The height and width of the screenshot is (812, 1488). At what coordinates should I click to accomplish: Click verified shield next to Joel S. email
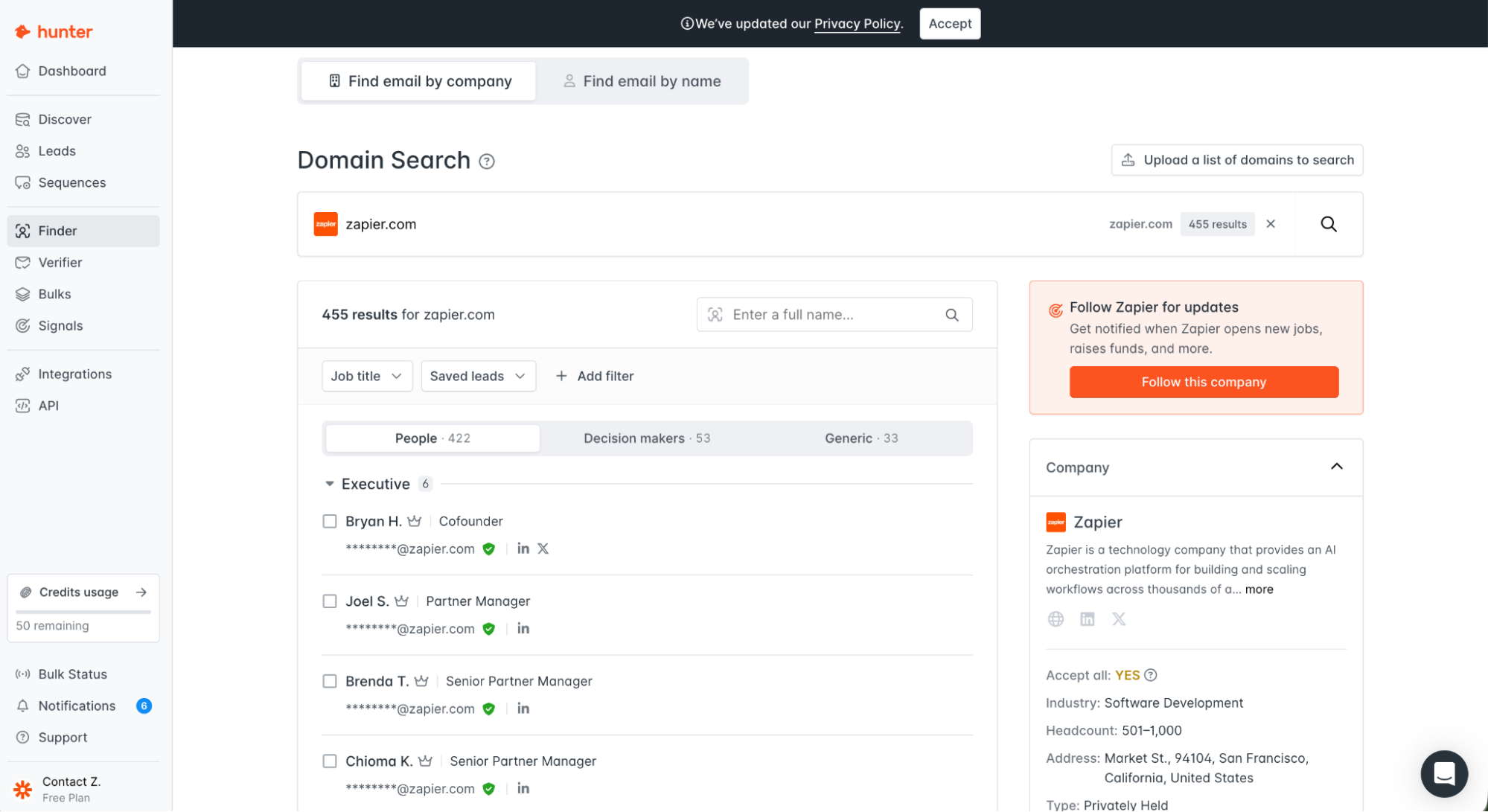click(x=489, y=629)
